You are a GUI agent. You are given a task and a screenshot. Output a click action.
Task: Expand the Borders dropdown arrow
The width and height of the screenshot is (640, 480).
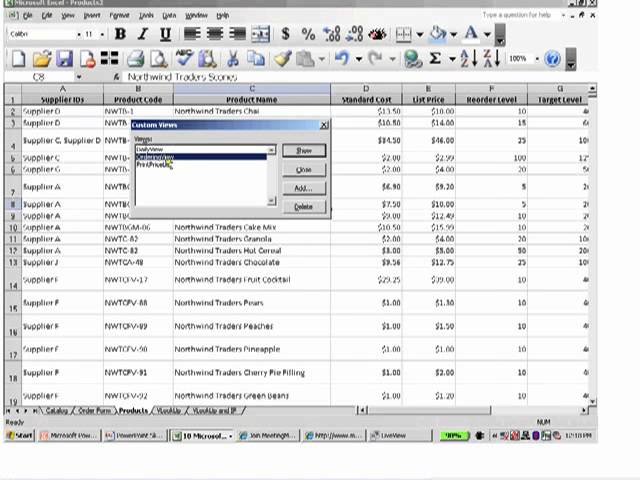tap(420, 35)
